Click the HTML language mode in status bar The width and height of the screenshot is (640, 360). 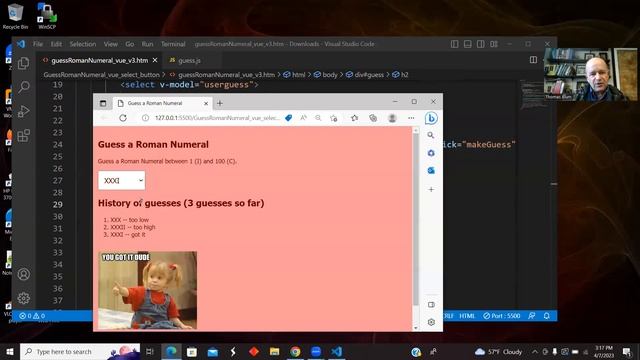pyautogui.click(x=467, y=316)
